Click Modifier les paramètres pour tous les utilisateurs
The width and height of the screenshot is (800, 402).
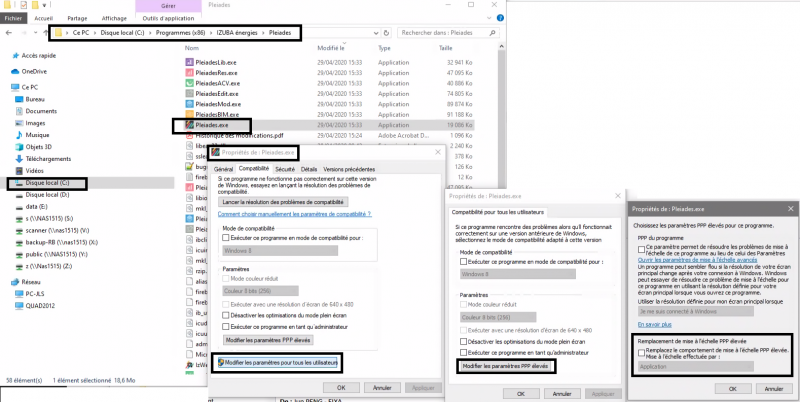click(x=278, y=363)
